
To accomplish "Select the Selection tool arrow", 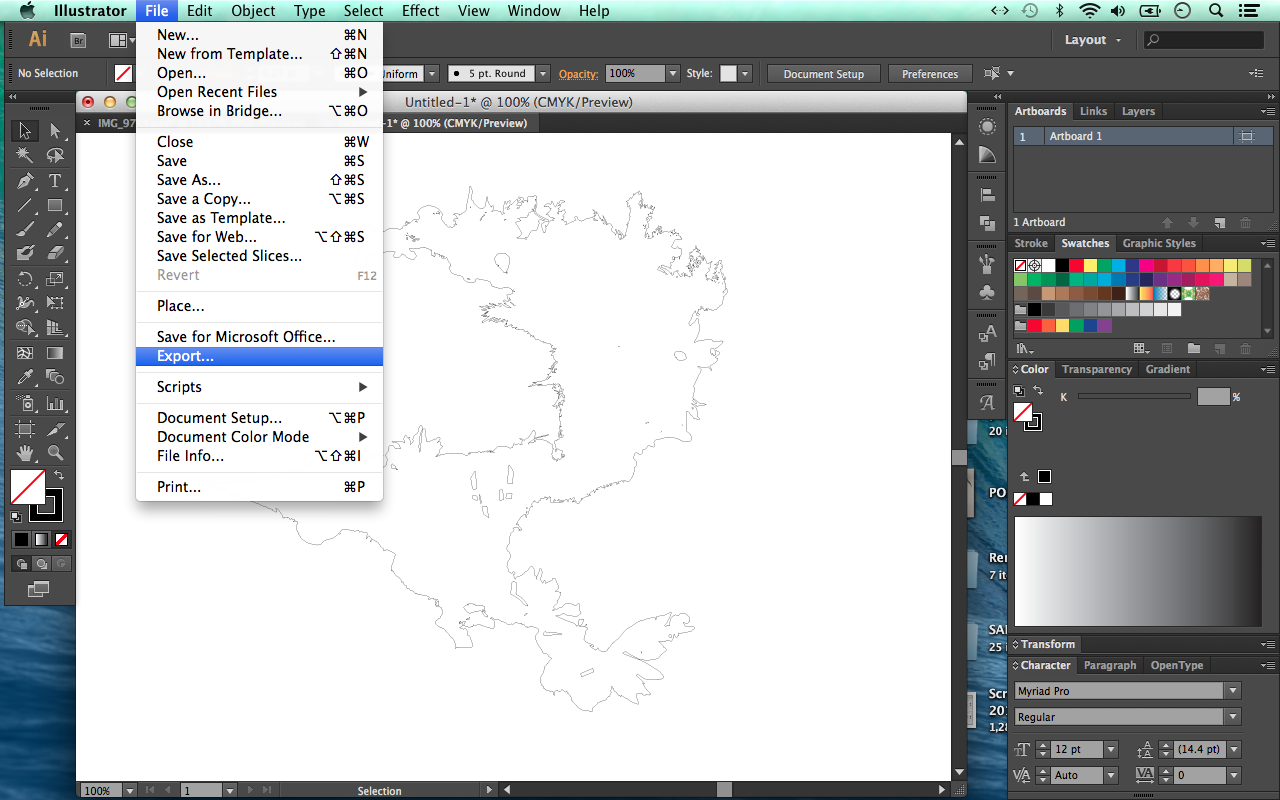I will pyautogui.click(x=25, y=131).
